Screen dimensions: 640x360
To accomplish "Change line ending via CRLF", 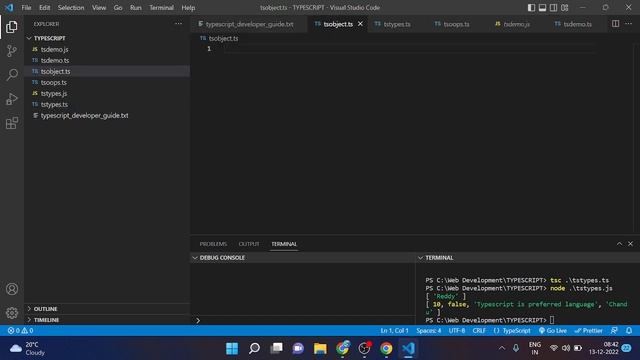I will 479,331.
